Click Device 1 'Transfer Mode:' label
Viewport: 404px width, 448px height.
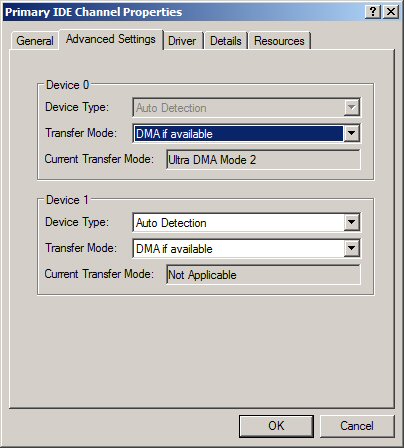click(81, 248)
